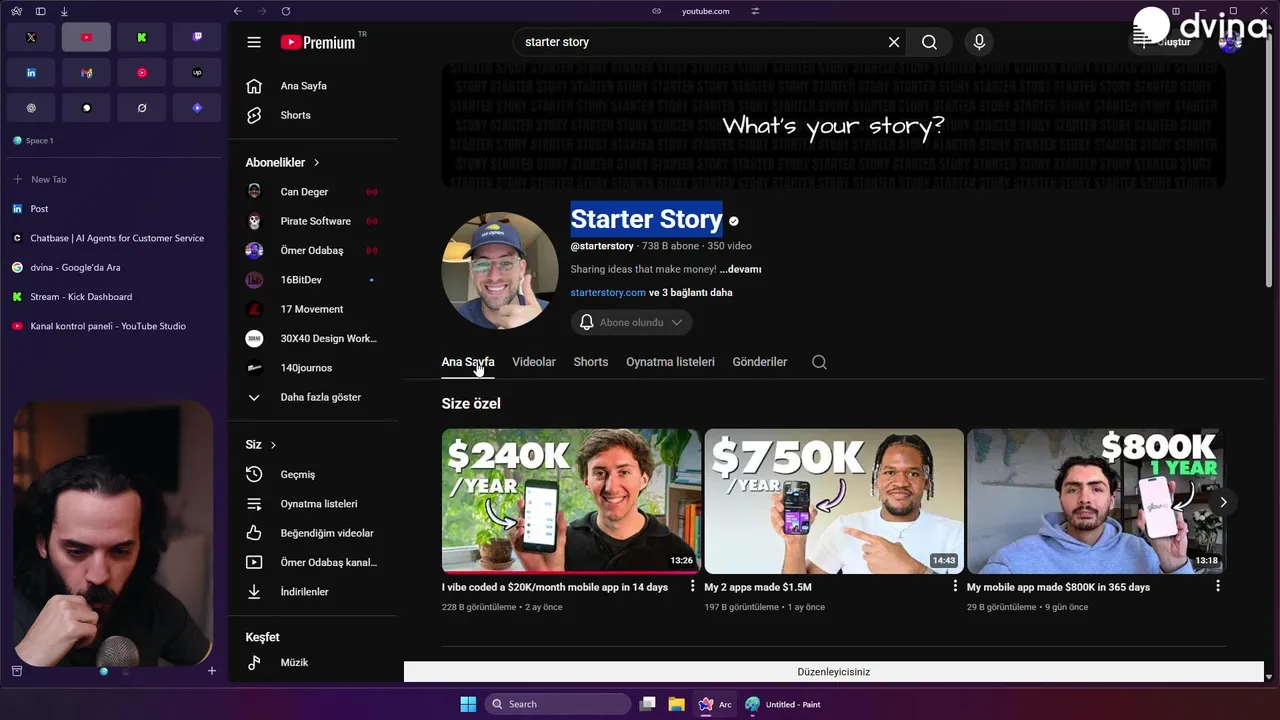Click the search magnifier button
Viewport: 1280px width, 720px height.
pyautogui.click(x=930, y=42)
